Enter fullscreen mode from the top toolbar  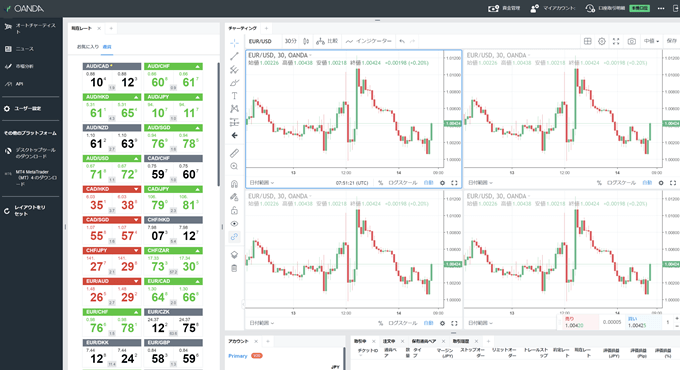[616, 41]
